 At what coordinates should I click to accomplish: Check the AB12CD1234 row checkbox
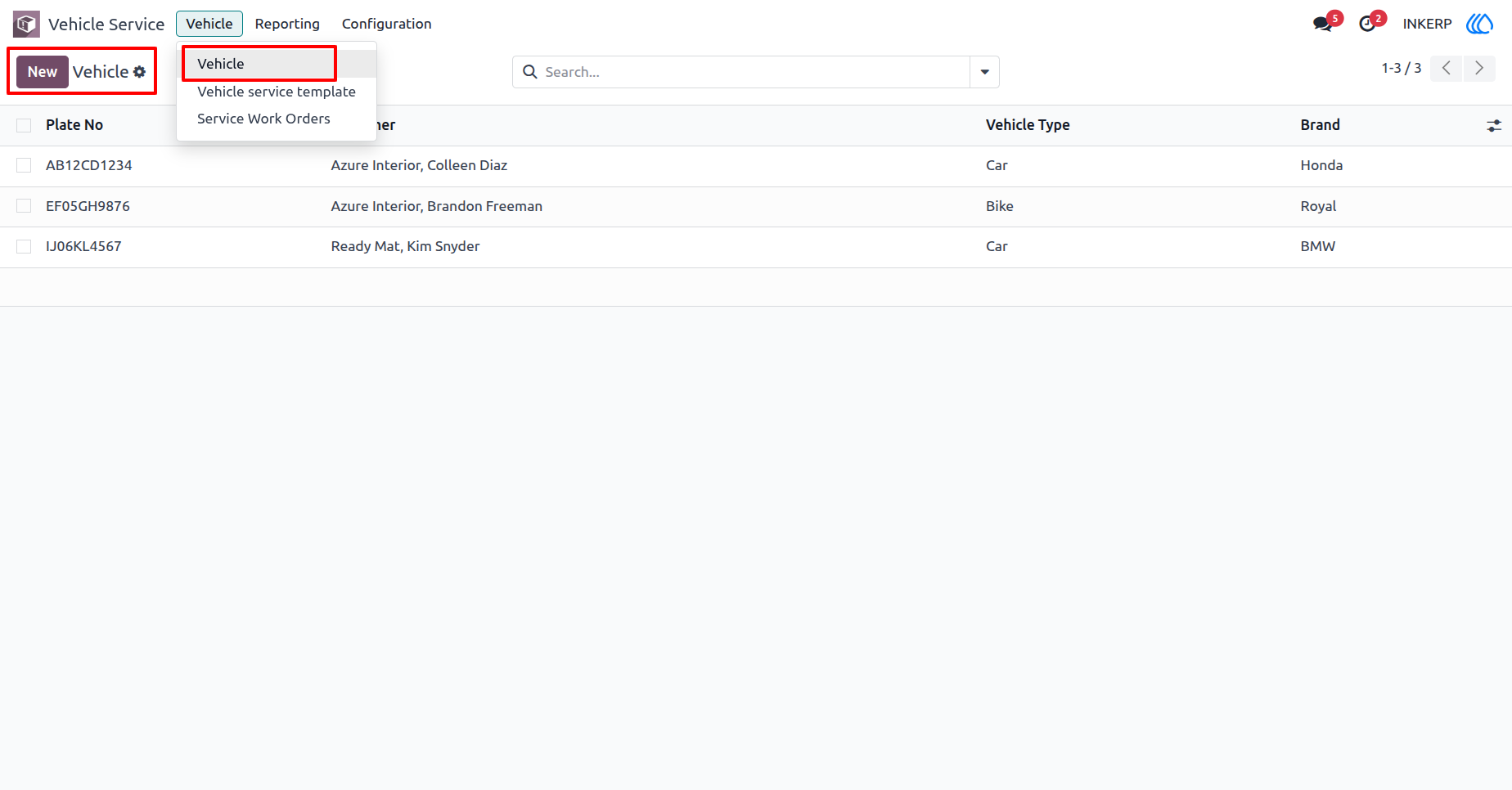tap(24, 165)
